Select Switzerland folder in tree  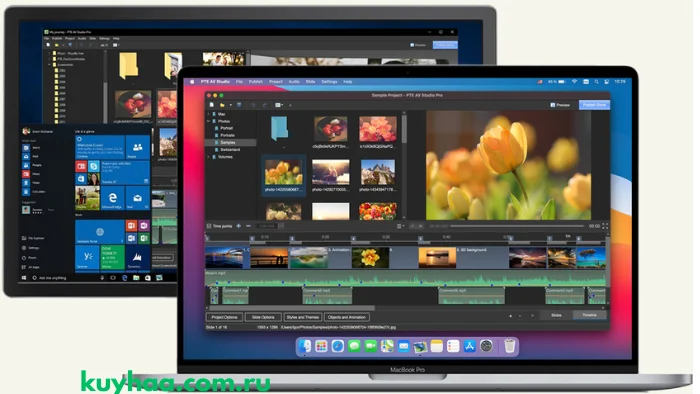coord(231,149)
